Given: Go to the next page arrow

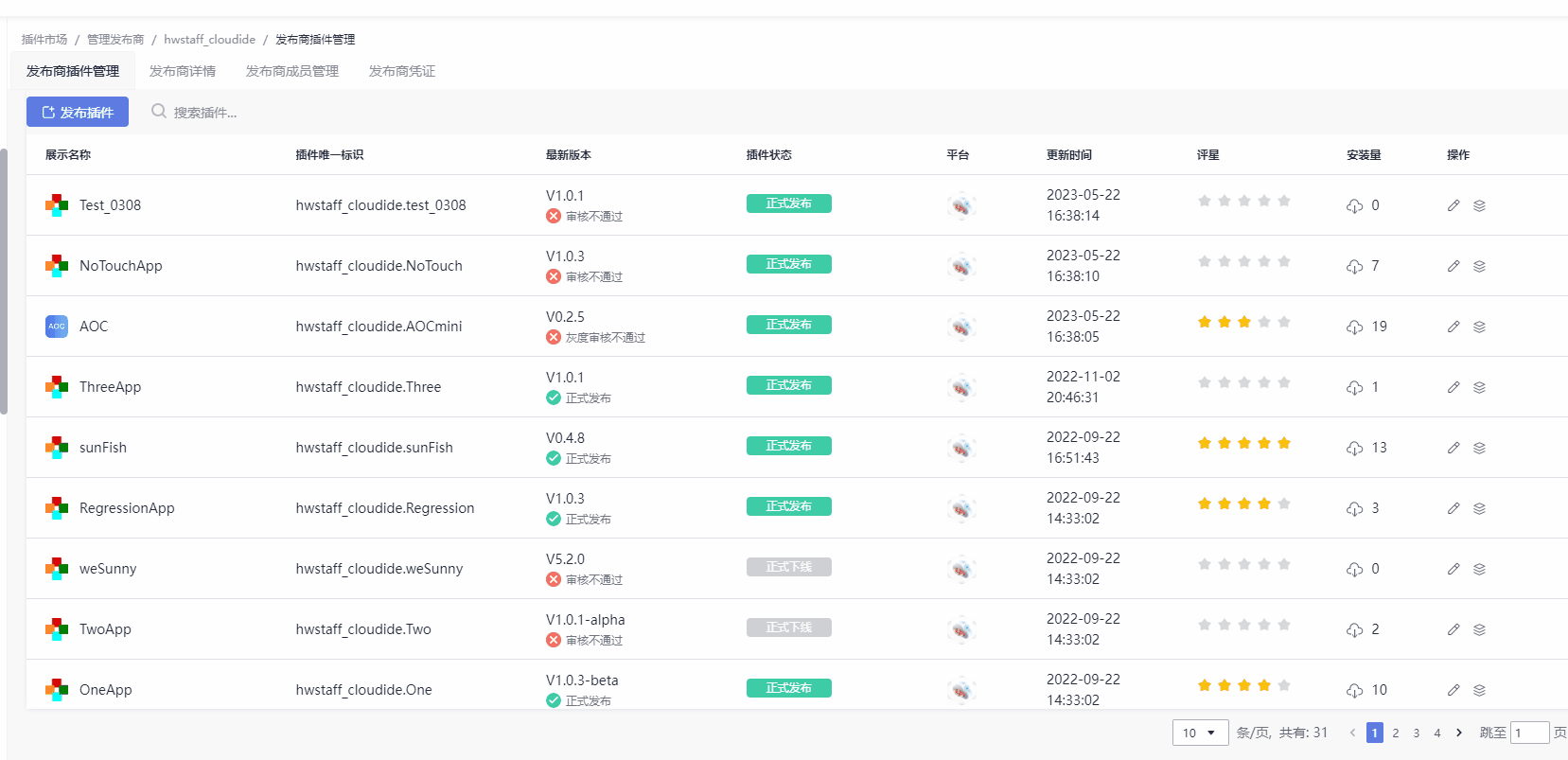Looking at the screenshot, I should pyautogui.click(x=1459, y=733).
